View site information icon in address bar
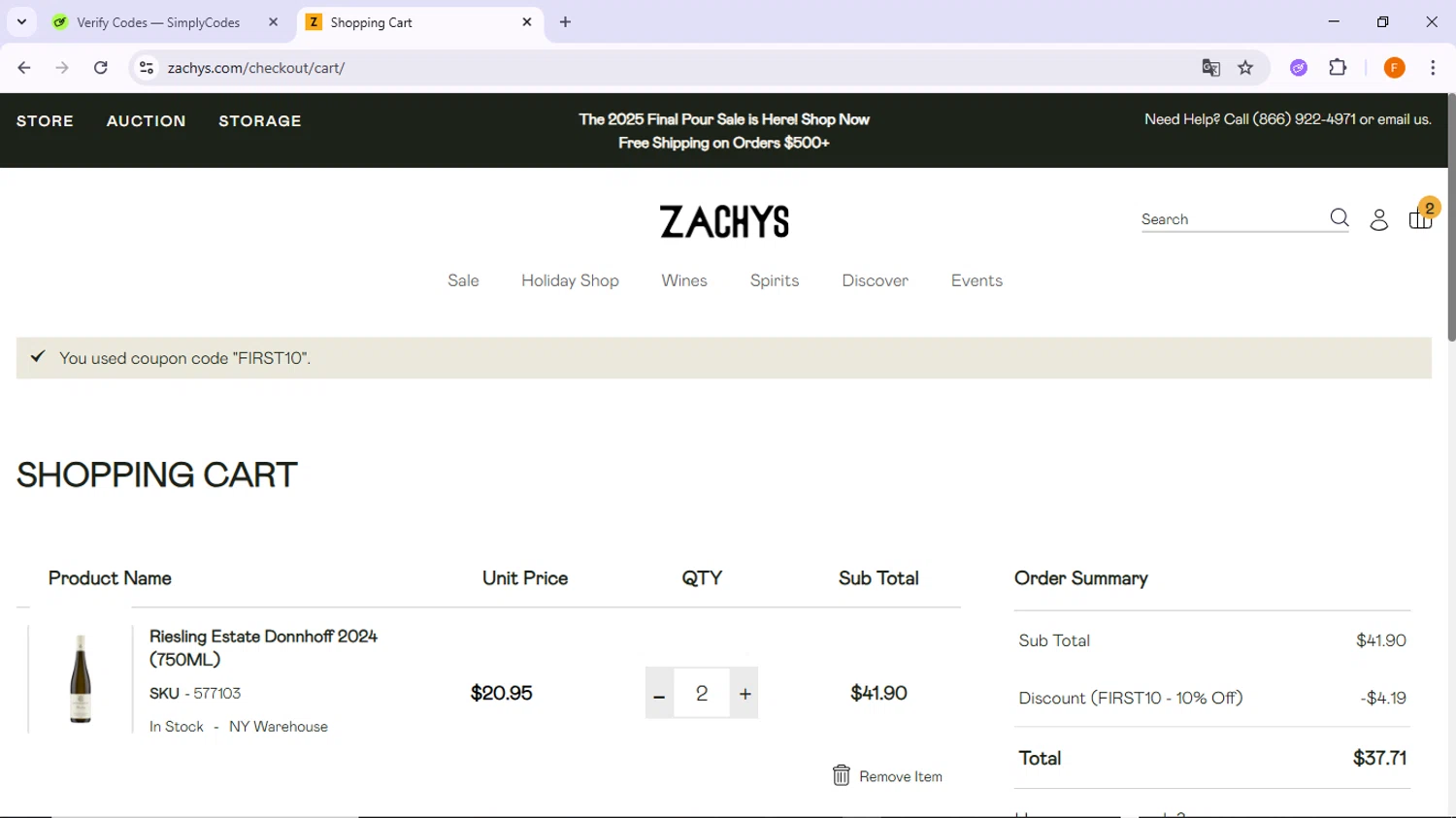Screen dimensions: 1456x818 coord(147,68)
